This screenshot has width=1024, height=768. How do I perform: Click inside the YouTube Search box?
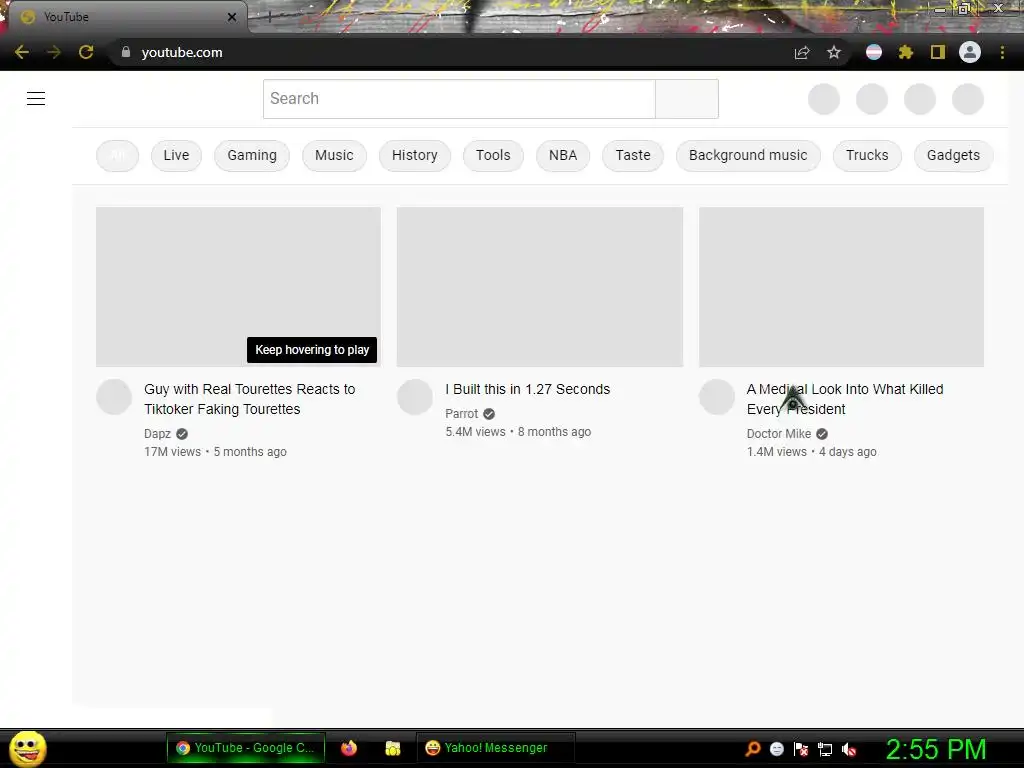tap(459, 99)
